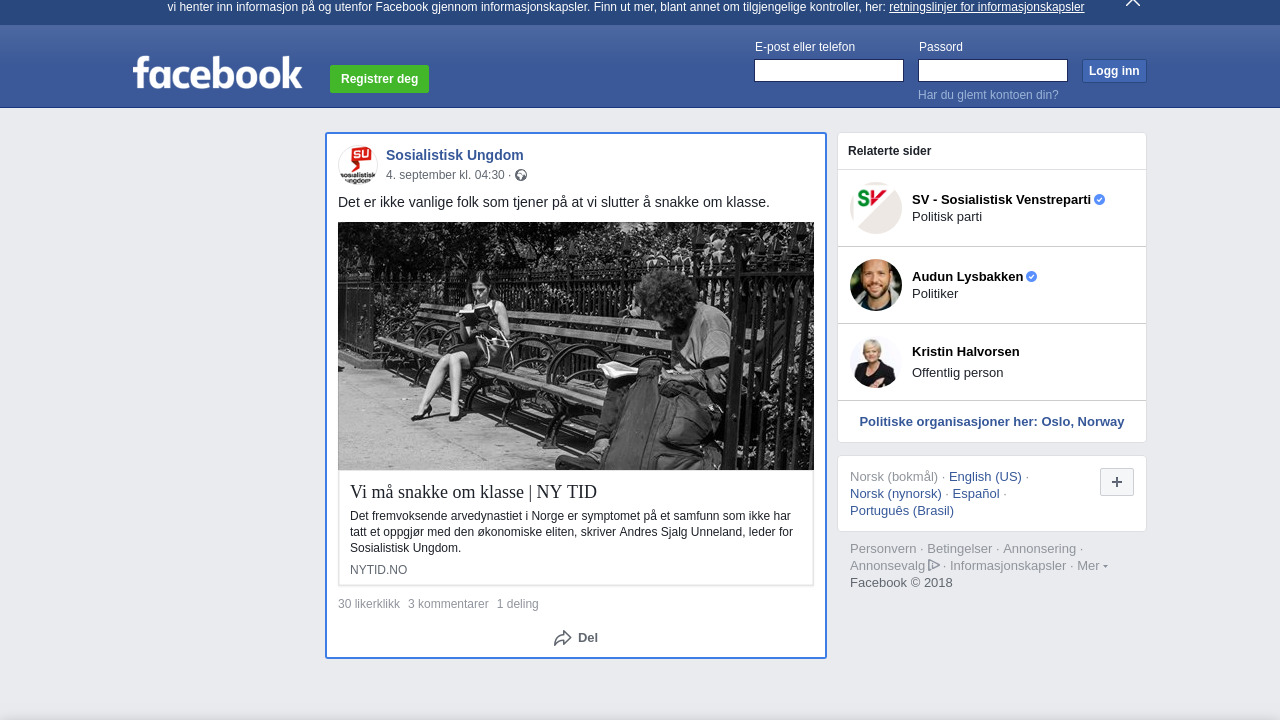
Task: Open Vi må snakke om klasse headline
Action: click(x=473, y=492)
